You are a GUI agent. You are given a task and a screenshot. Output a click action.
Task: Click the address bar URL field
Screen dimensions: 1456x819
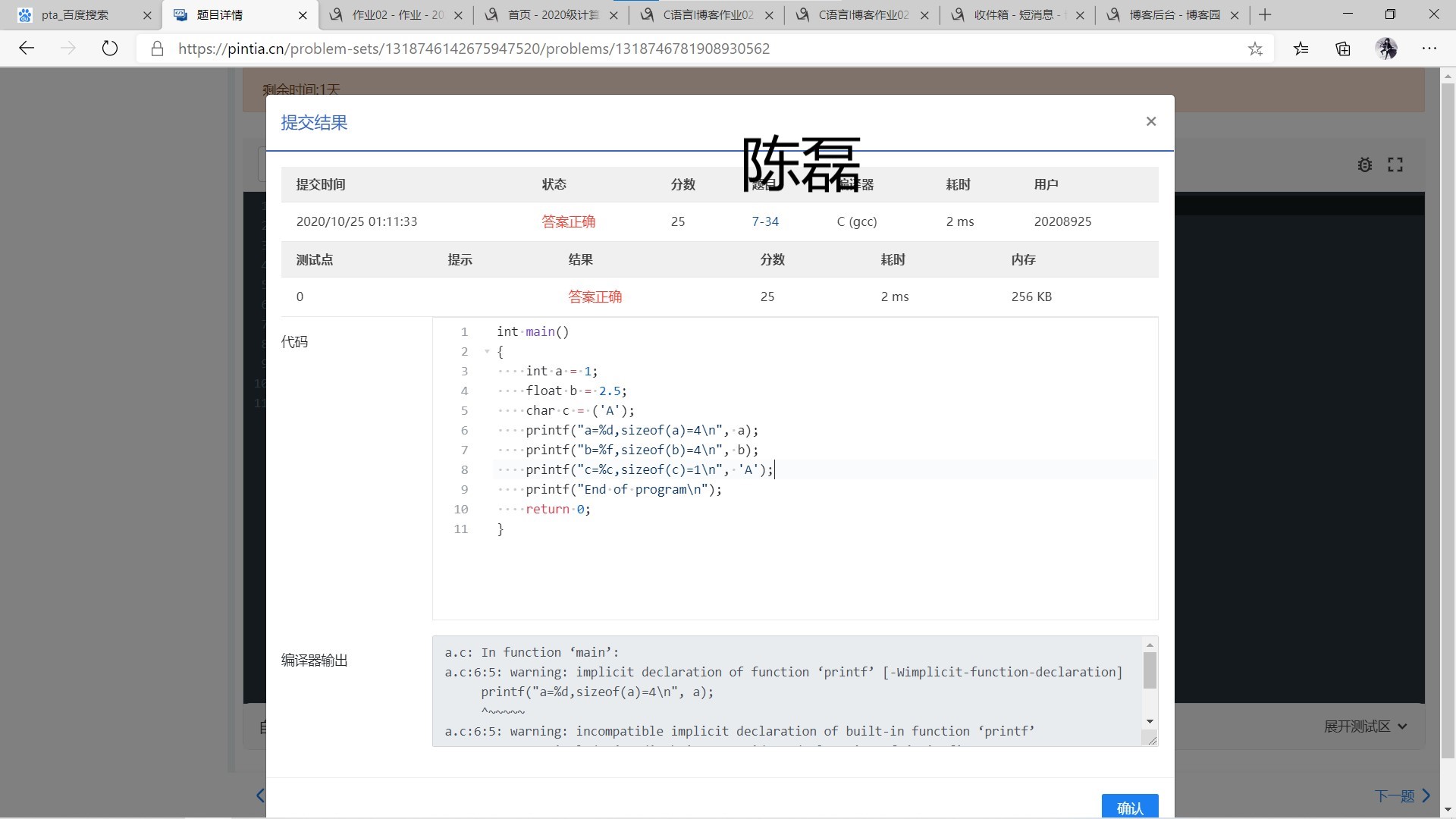click(474, 49)
